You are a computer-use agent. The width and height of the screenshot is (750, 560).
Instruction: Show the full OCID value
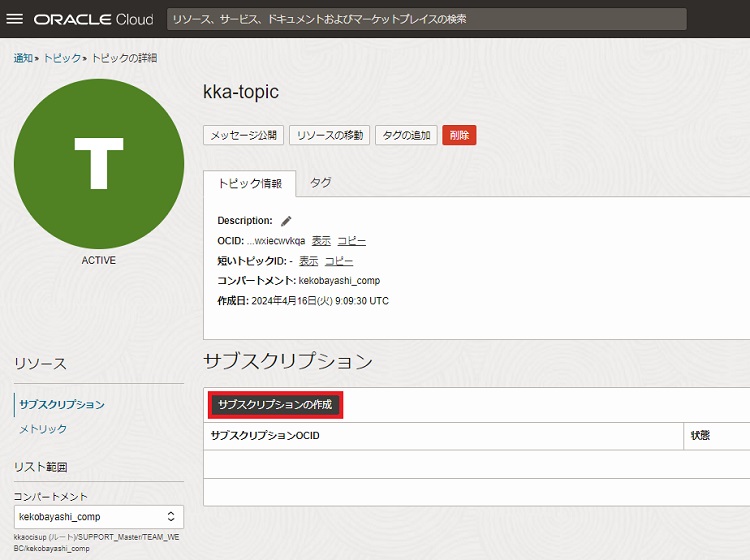(x=321, y=241)
